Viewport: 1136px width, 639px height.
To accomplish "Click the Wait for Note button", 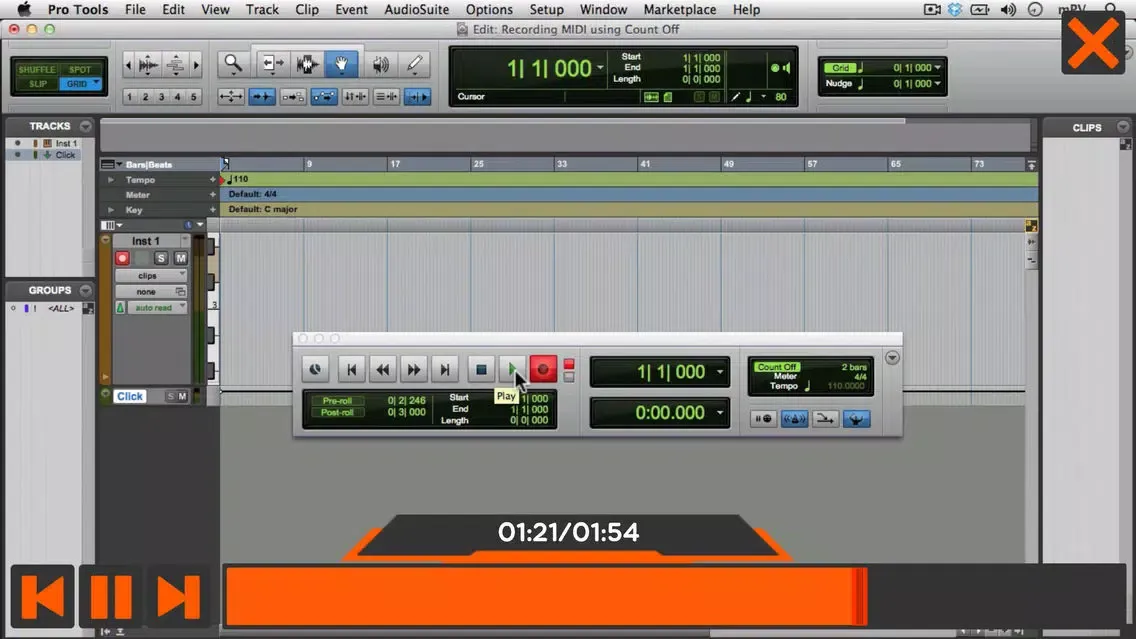I will (763, 419).
